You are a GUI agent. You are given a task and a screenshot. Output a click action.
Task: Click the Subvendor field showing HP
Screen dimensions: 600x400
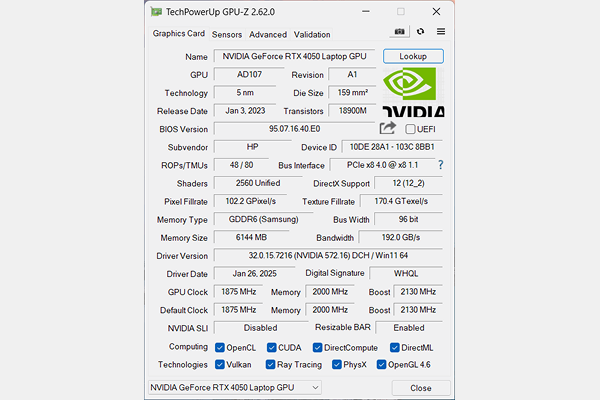(252, 147)
